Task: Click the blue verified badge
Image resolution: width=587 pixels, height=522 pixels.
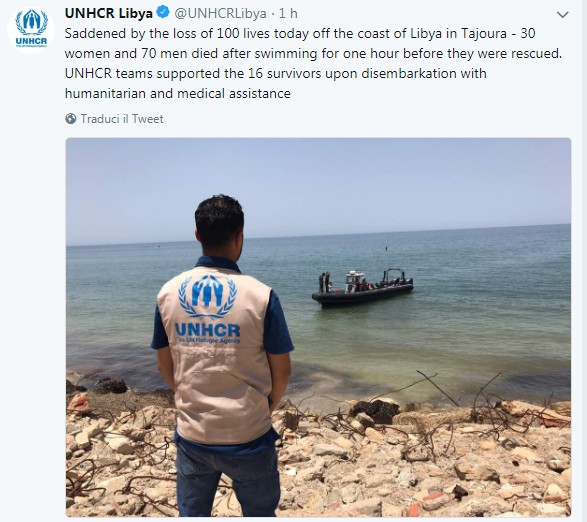Action: (x=163, y=12)
